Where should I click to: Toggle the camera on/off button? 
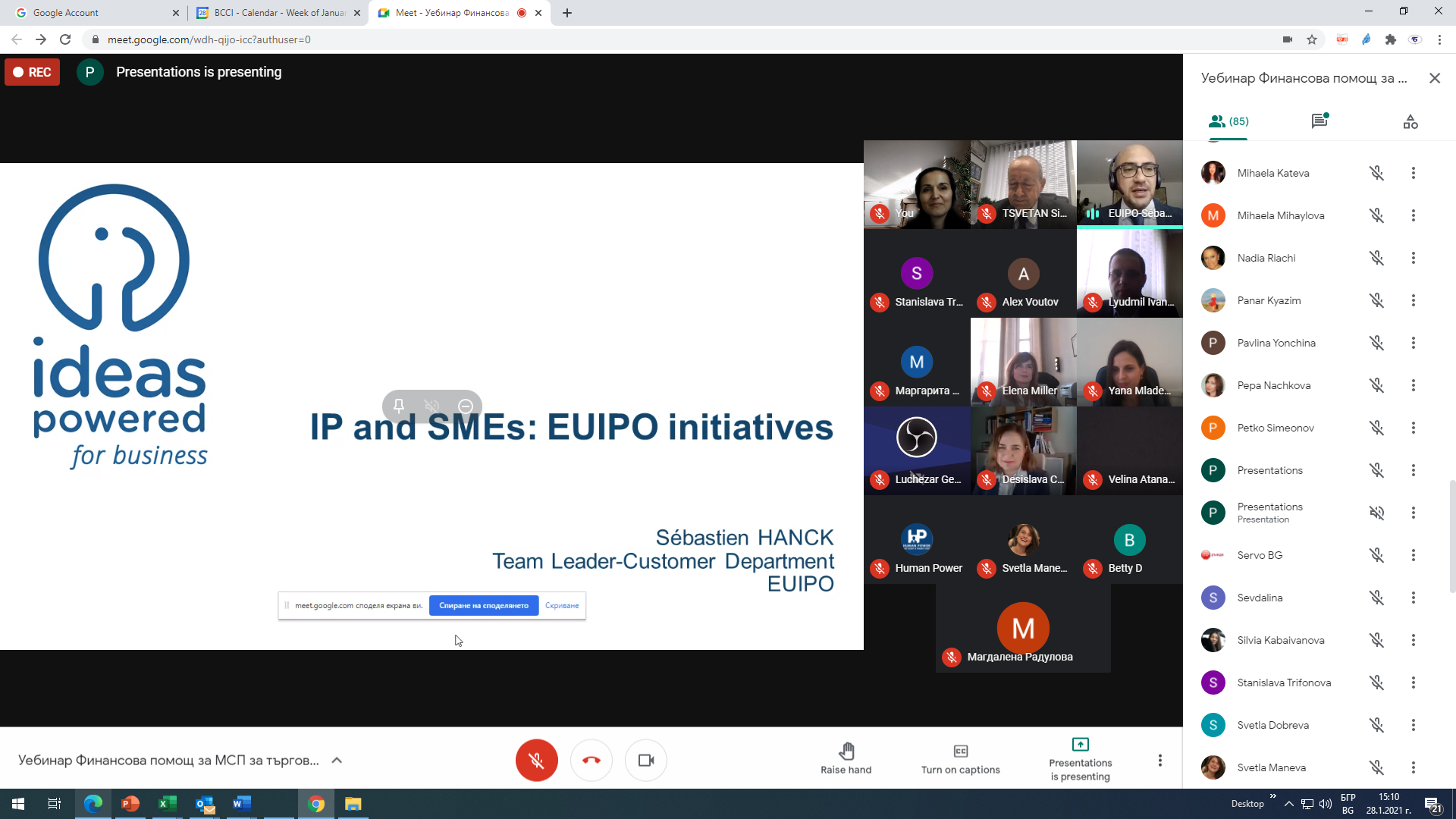pyautogui.click(x=646, y=760)
